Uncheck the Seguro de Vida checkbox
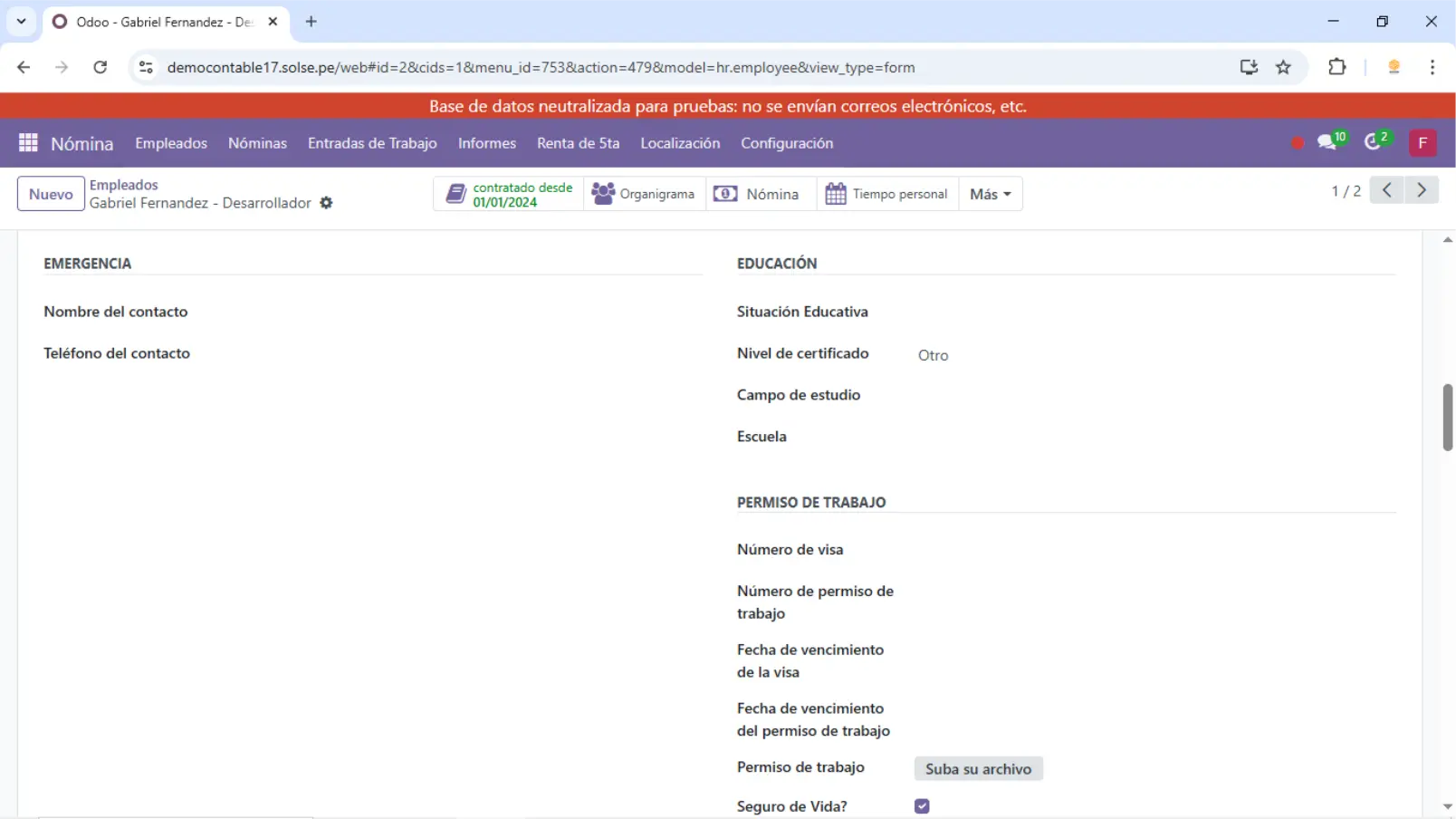This screenshot has width=1456, height=819. [922, 806]
